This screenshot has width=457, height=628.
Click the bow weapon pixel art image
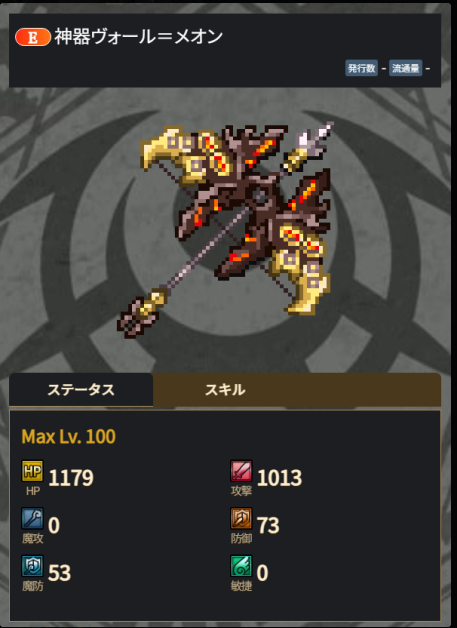coord(225,230)
